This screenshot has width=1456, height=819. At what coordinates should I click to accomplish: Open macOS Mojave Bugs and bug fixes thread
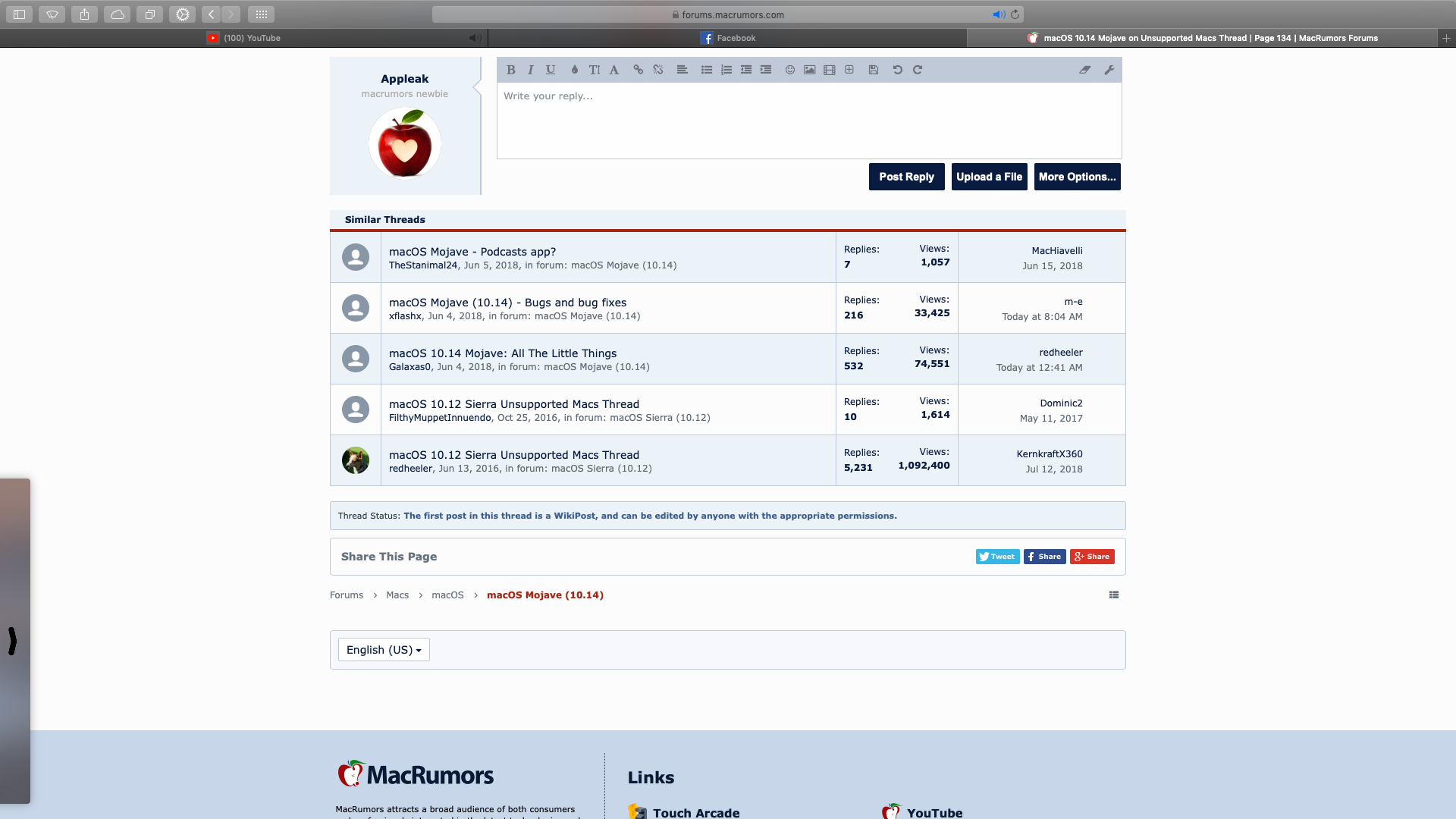[507, 302]
